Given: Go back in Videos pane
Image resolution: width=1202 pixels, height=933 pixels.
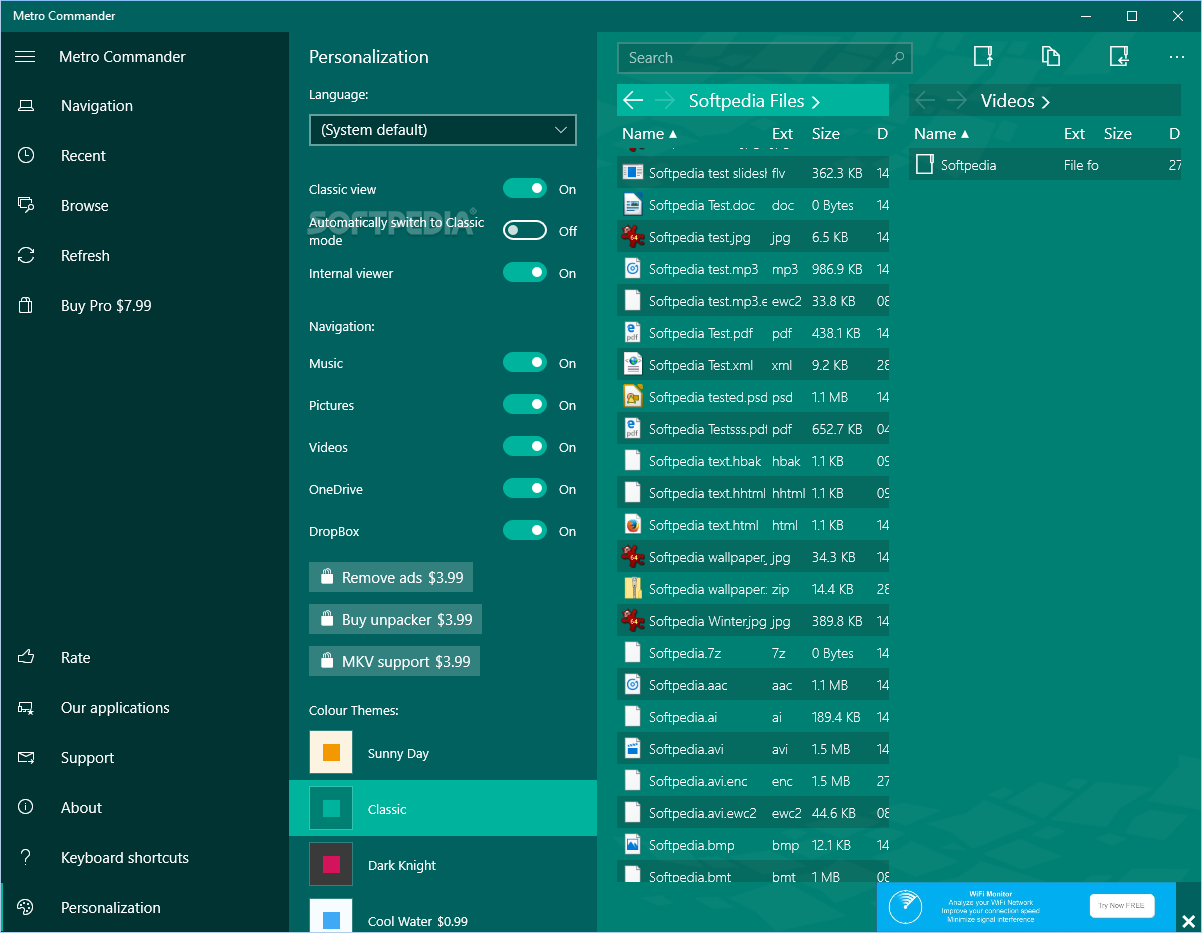Looking at the screenshot, I should 925,101.
